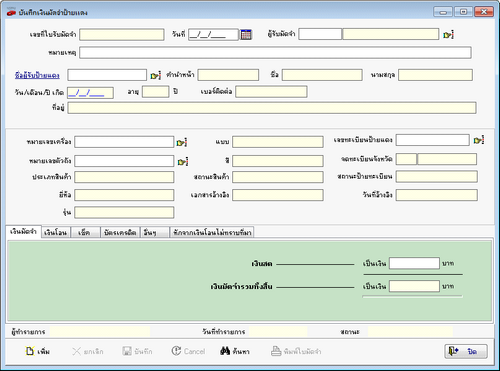This screenshot has height=371, width=500.
Task: Click the สี color field
Action: coord(278,161)
